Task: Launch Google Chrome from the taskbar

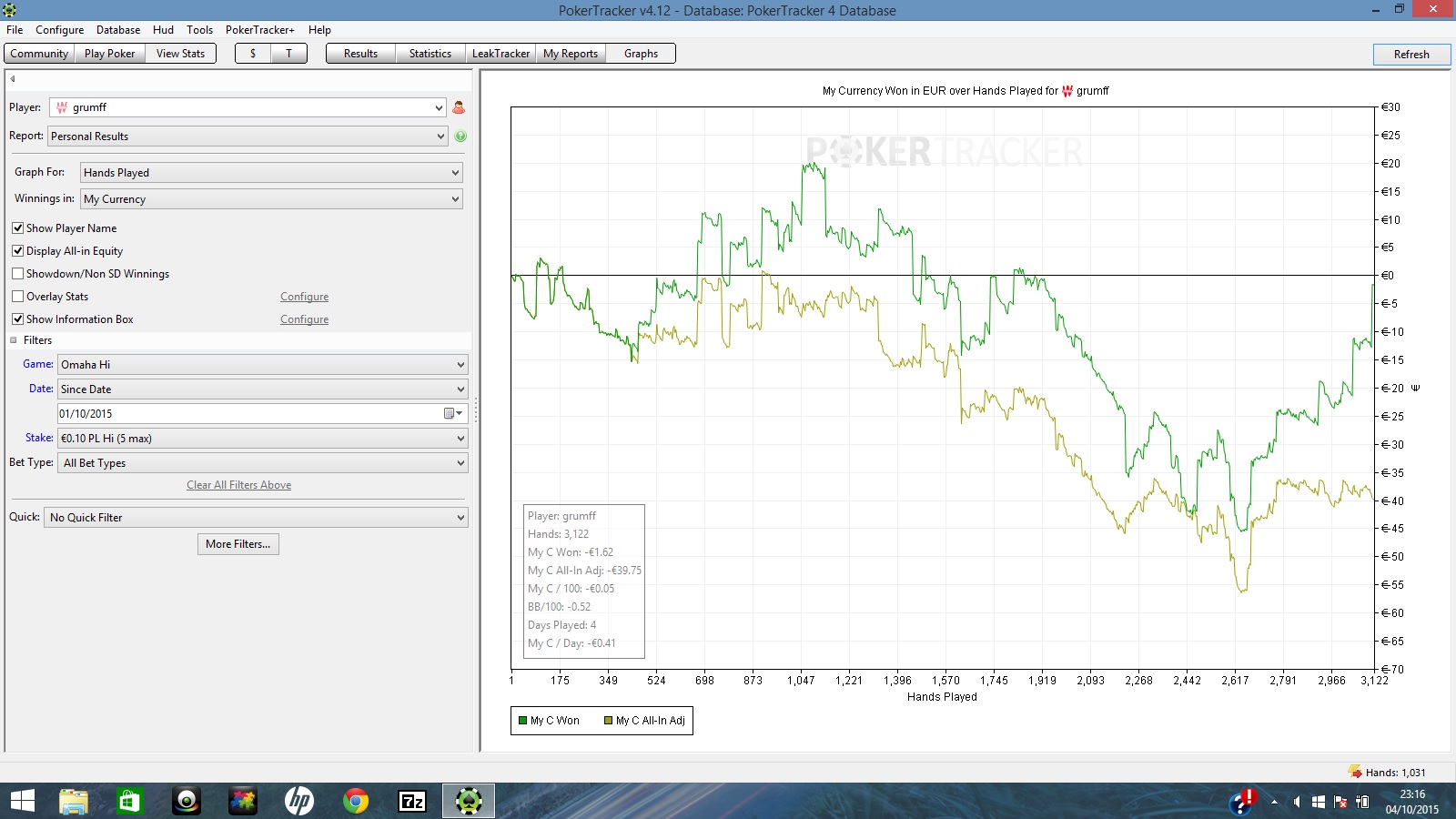Action: point(356,801)
